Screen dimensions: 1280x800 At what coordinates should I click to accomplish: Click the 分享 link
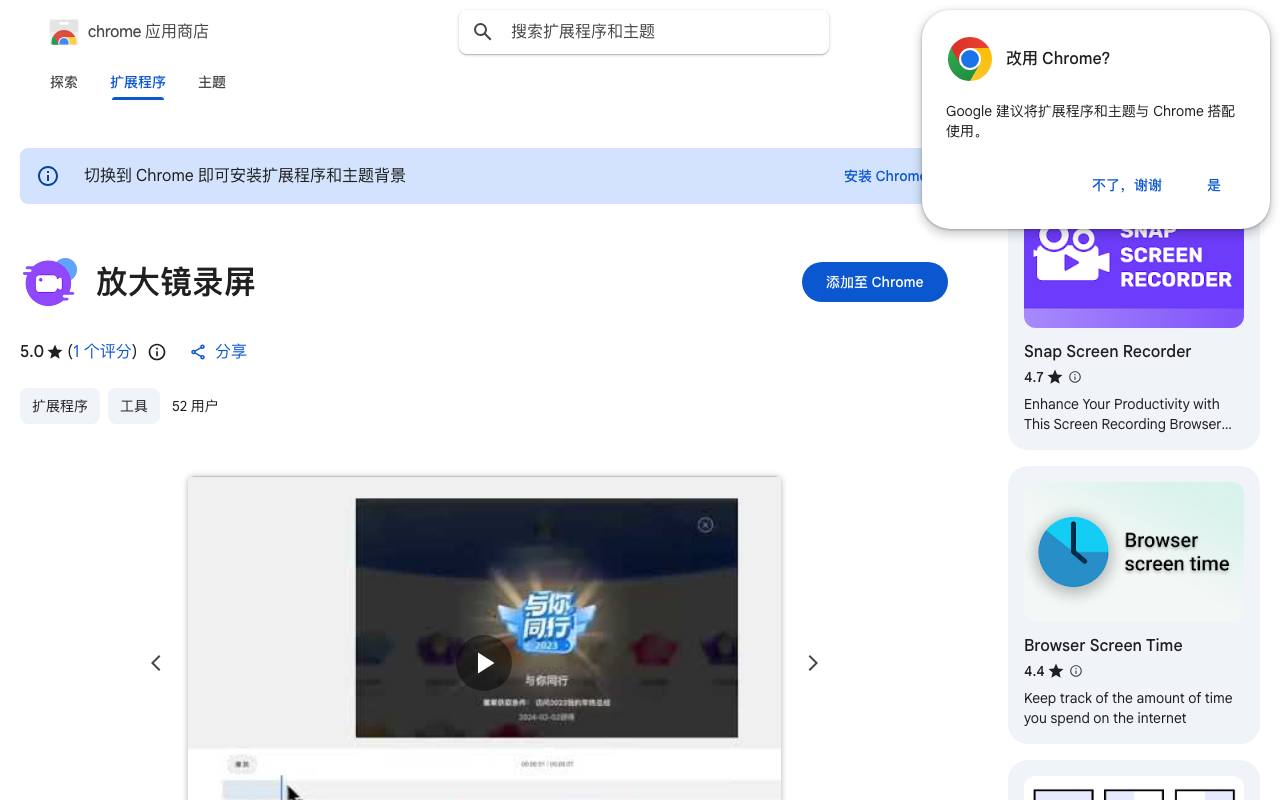tap(231, 352)
